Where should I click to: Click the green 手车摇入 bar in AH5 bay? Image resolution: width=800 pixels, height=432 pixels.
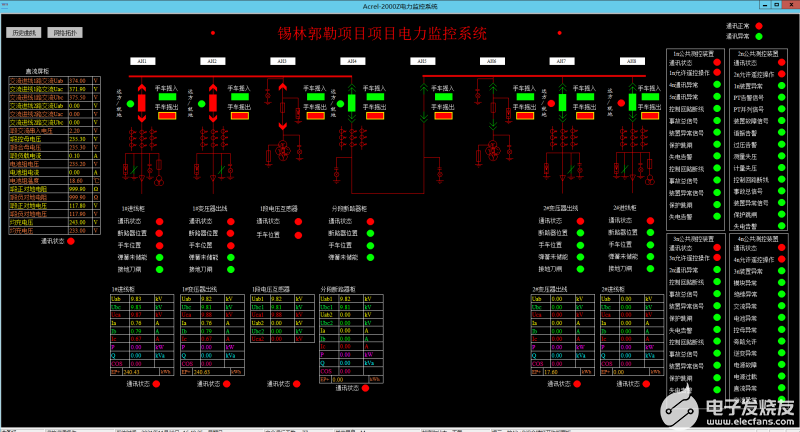[443, 96]
